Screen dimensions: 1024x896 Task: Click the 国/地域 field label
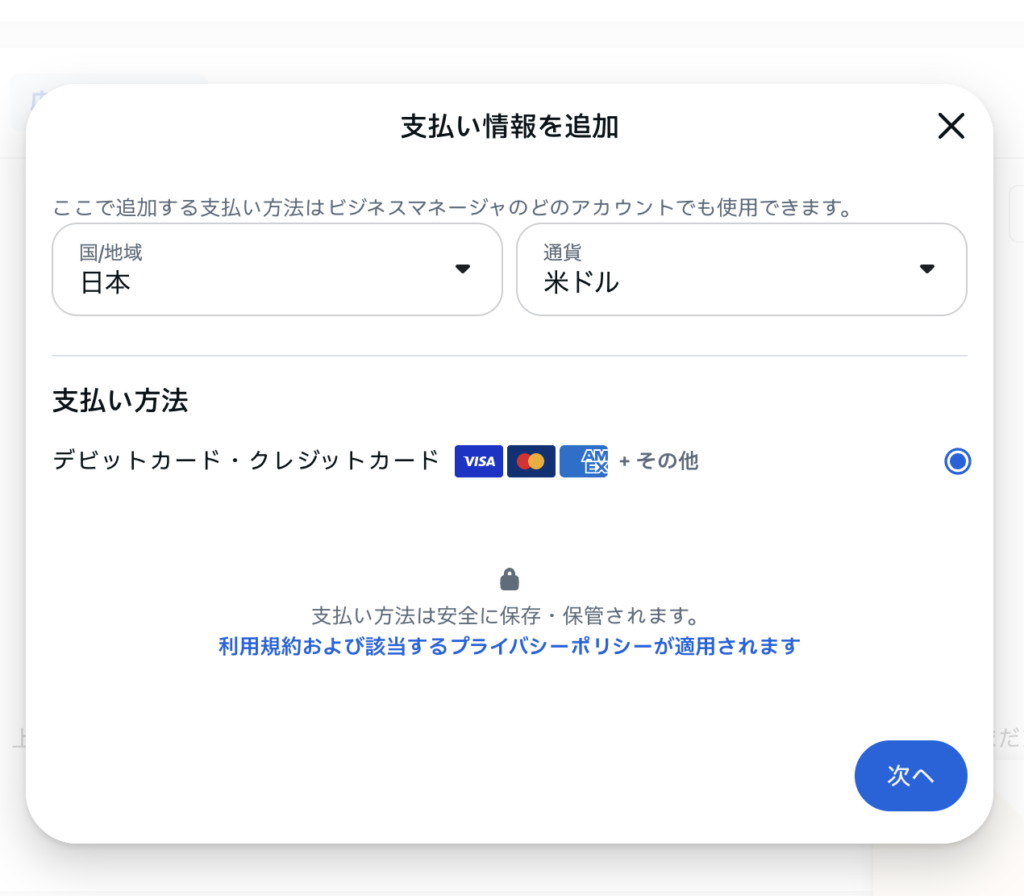click(x=111, y=252)
